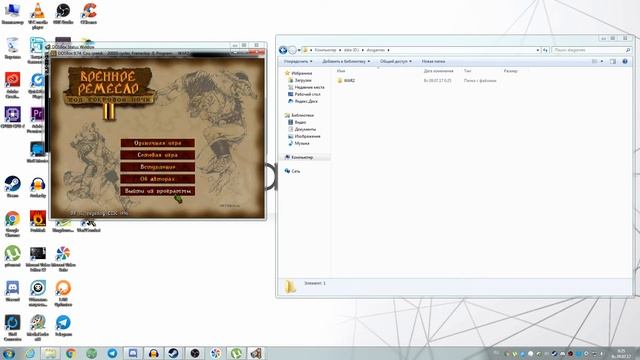
Task: Open the change view dropdown arrow
Action: tap(602, 61)
